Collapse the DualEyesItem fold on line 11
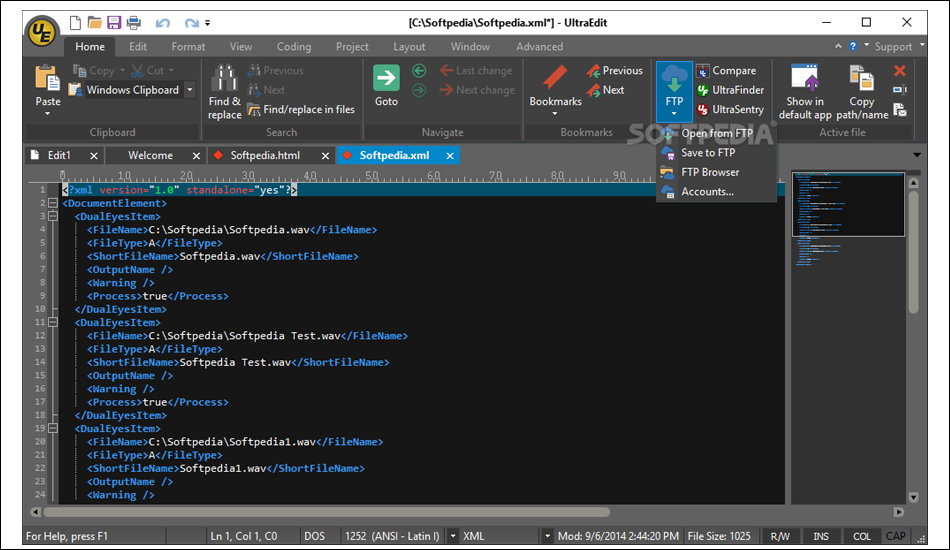950x550 pixels. tap(53, 322)
